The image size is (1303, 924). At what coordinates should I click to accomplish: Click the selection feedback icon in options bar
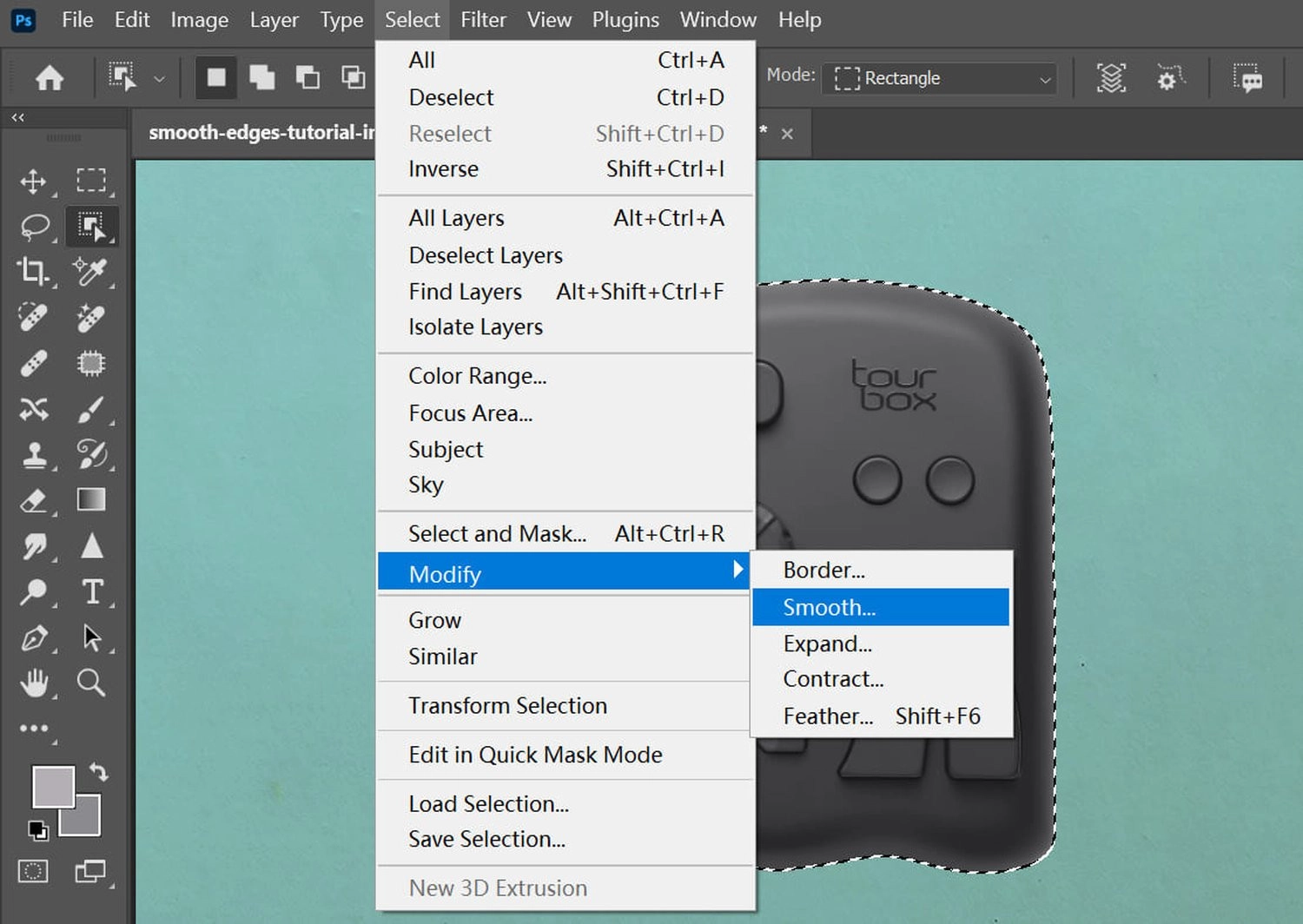[x=1247, y=78]
